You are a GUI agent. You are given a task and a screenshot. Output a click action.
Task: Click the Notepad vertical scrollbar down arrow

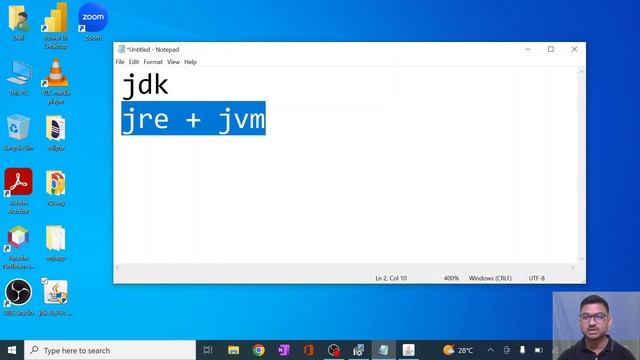click(x=582, y=259)
